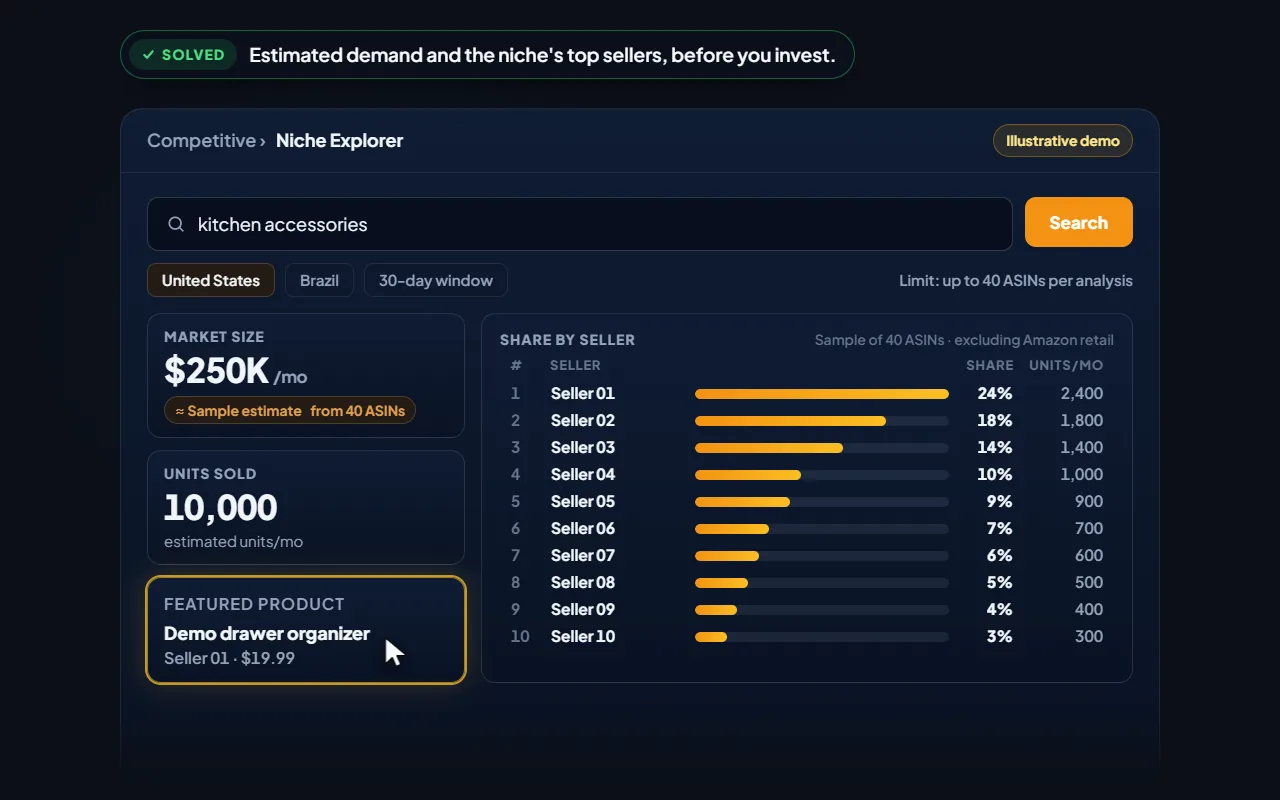Click the orange Search button

pos(1078,222)
